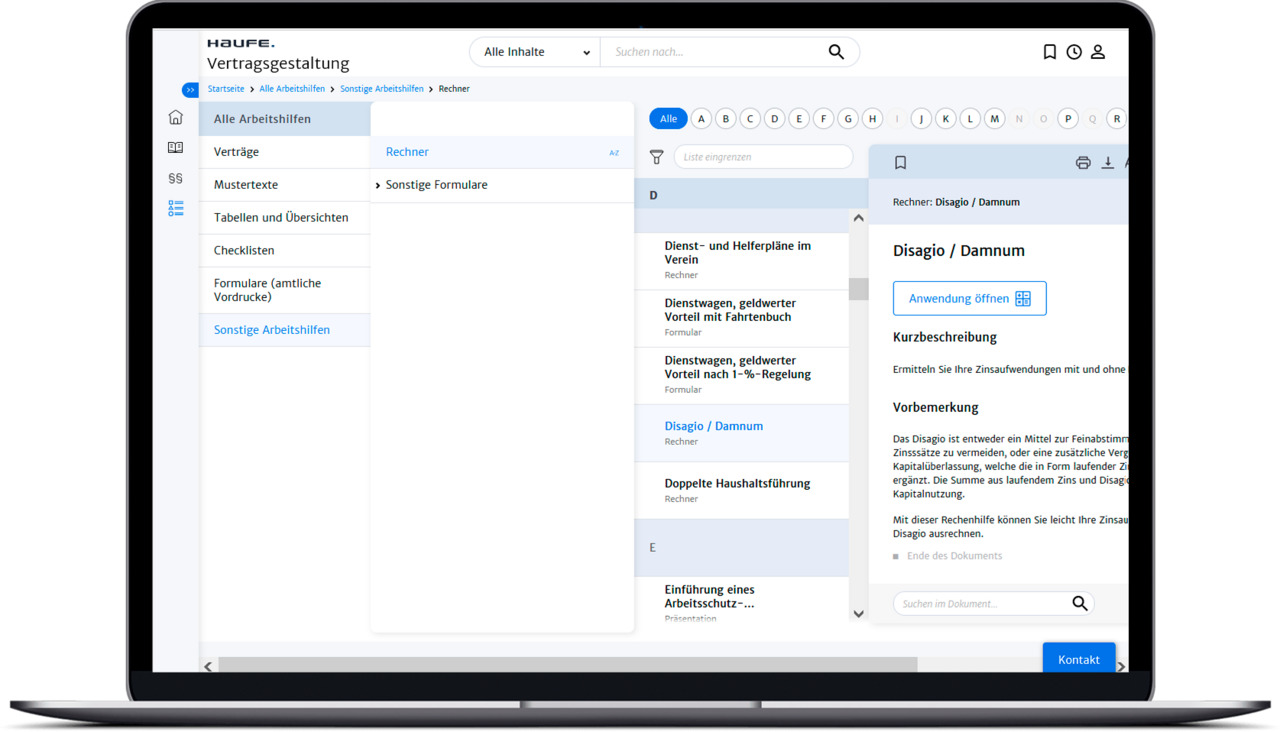Open the bookmarks icon in header
1280x732 pixels.
(x=1049, y=52)
